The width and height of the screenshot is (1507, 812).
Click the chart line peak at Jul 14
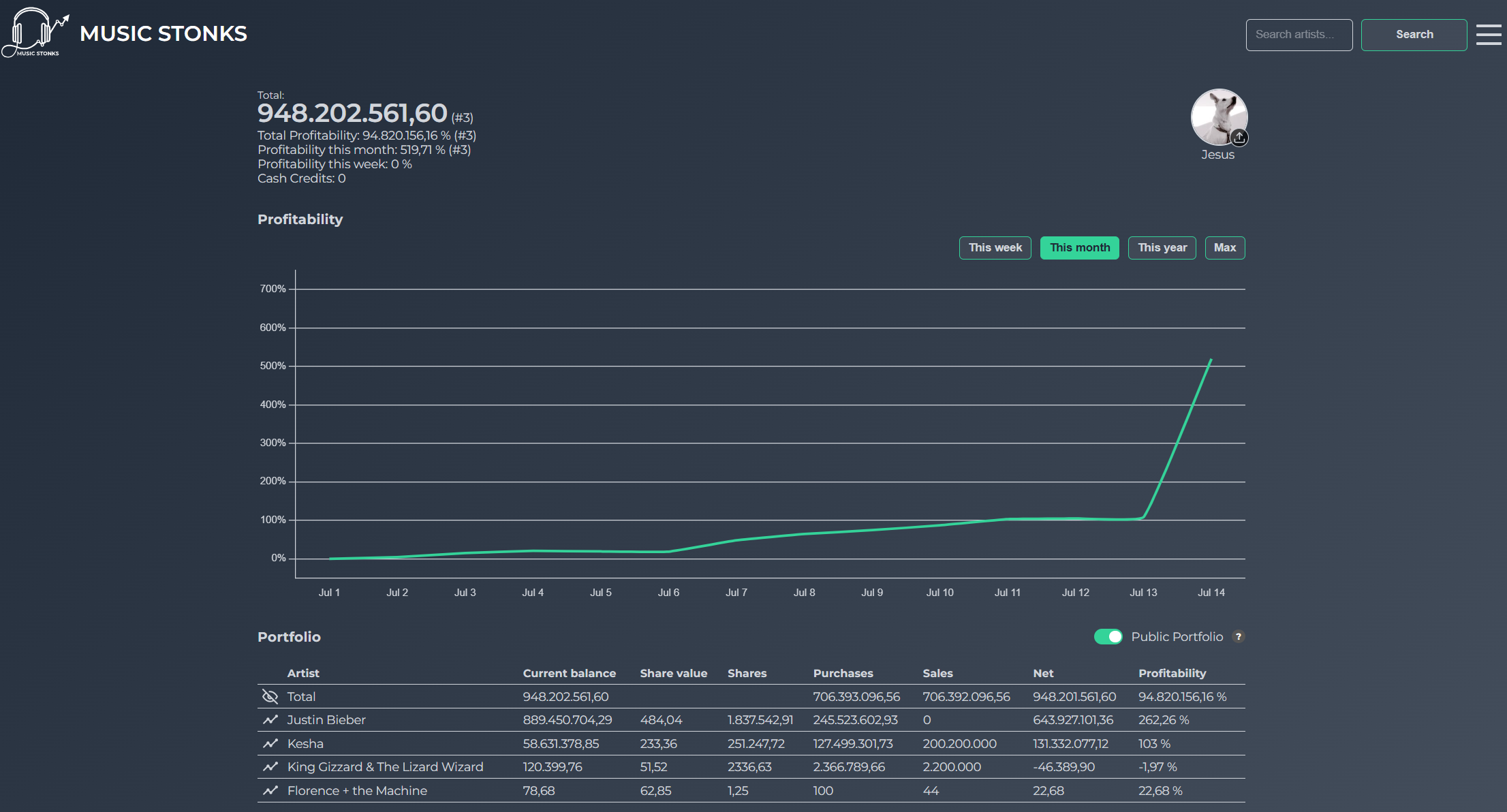[x=1211, y=359]
